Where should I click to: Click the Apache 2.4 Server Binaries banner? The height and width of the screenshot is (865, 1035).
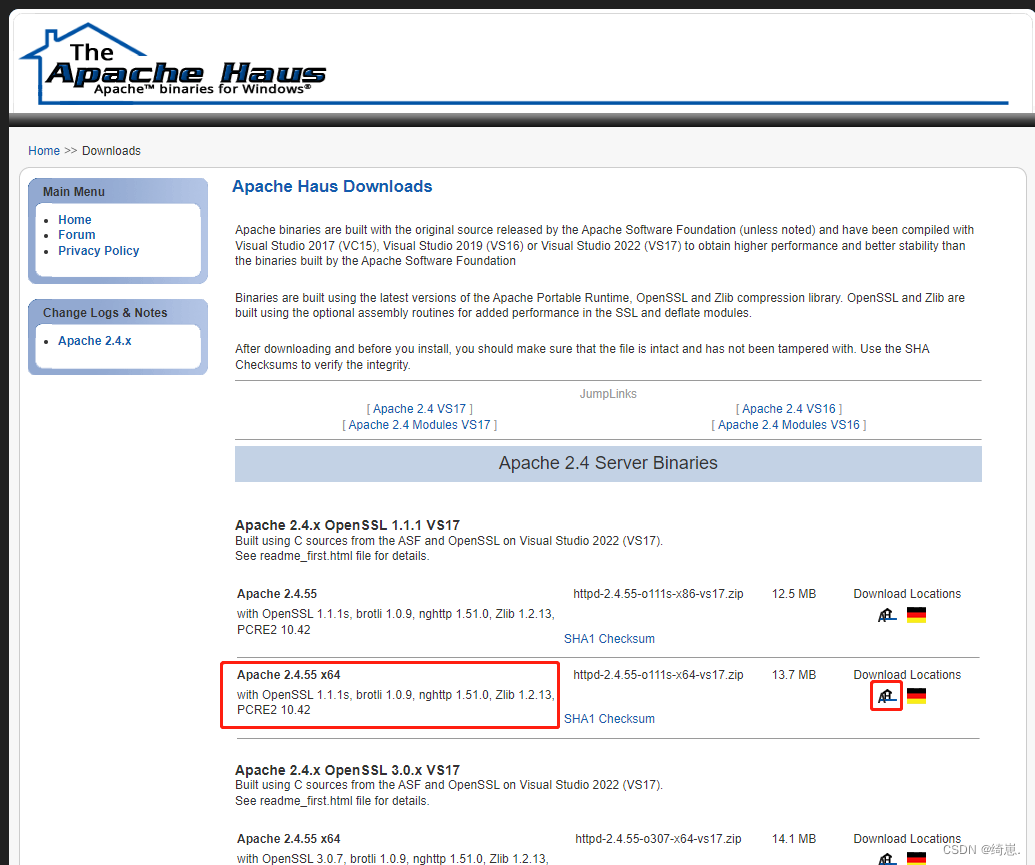[608, 464]
